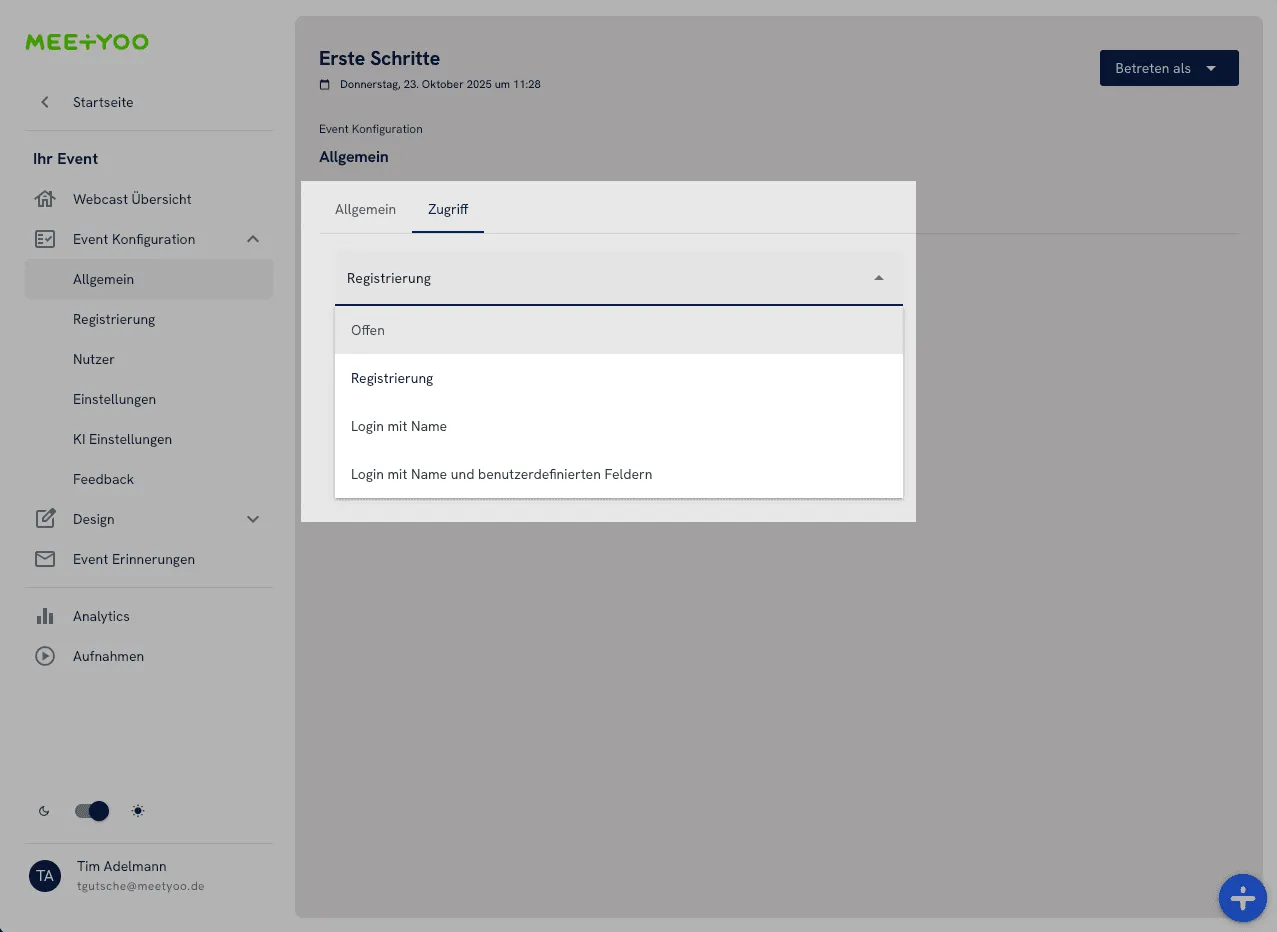Expand the Design section chevron
The width and height of the screenshot is (1277, 932).
coord(253,519)
